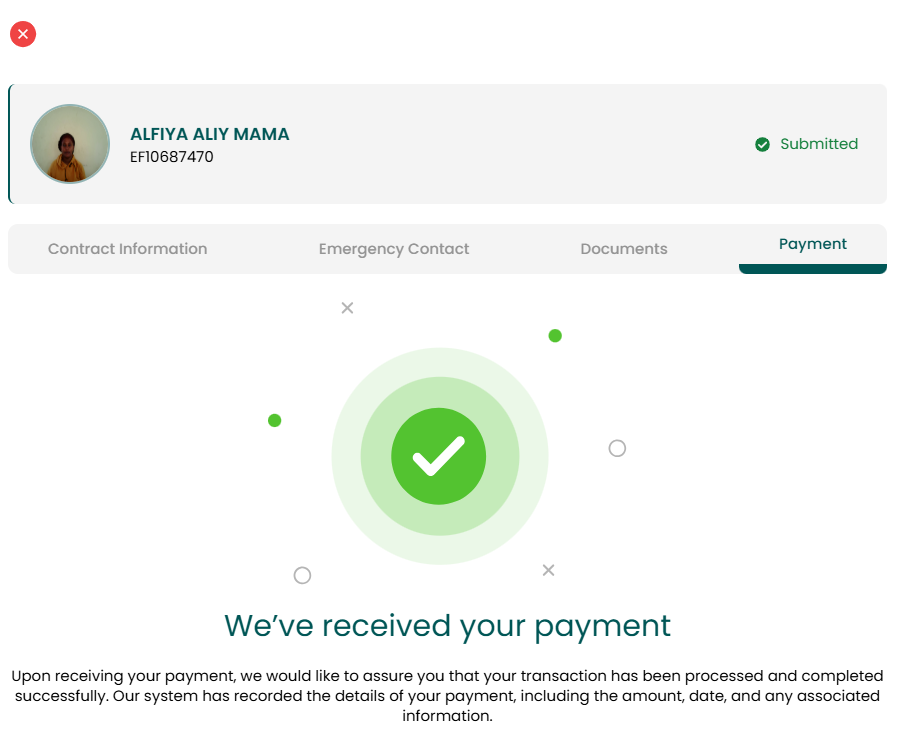The image size is (903, 742).
Task: Click the large green checkmark success icon
Action: click(439, 456)
